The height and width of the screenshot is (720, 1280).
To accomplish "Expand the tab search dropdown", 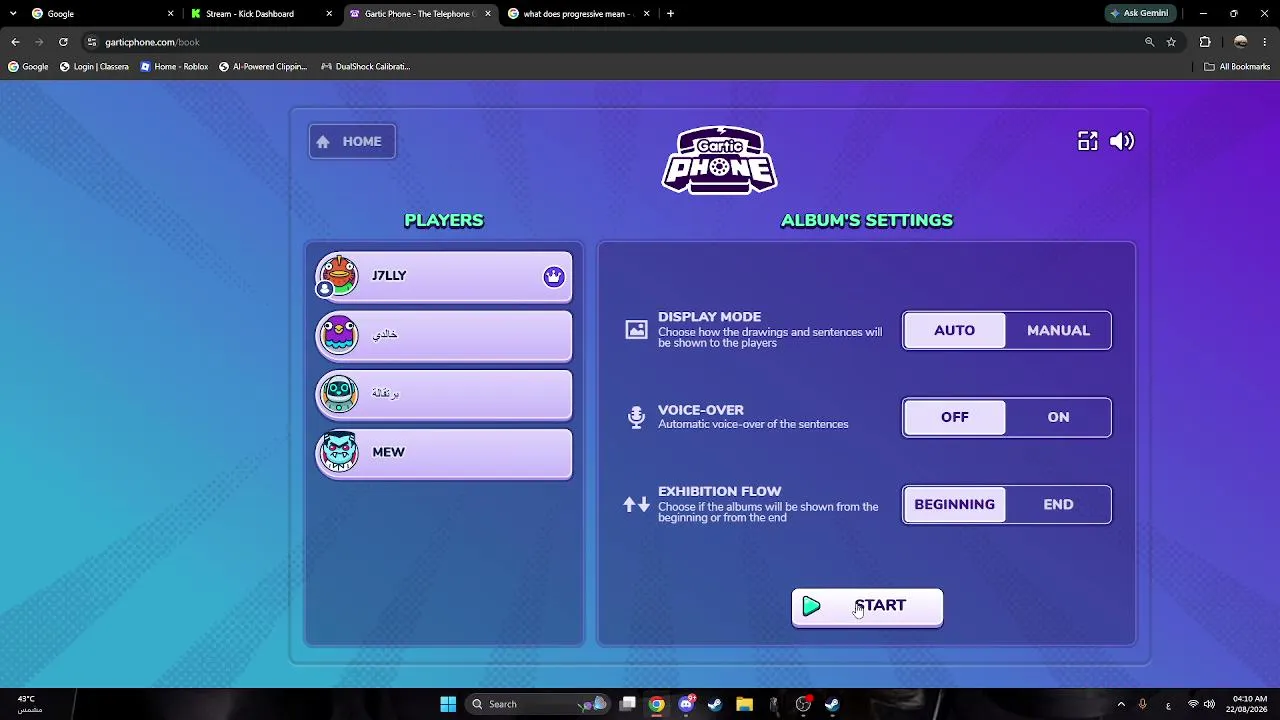I will [x=13, y=14].
